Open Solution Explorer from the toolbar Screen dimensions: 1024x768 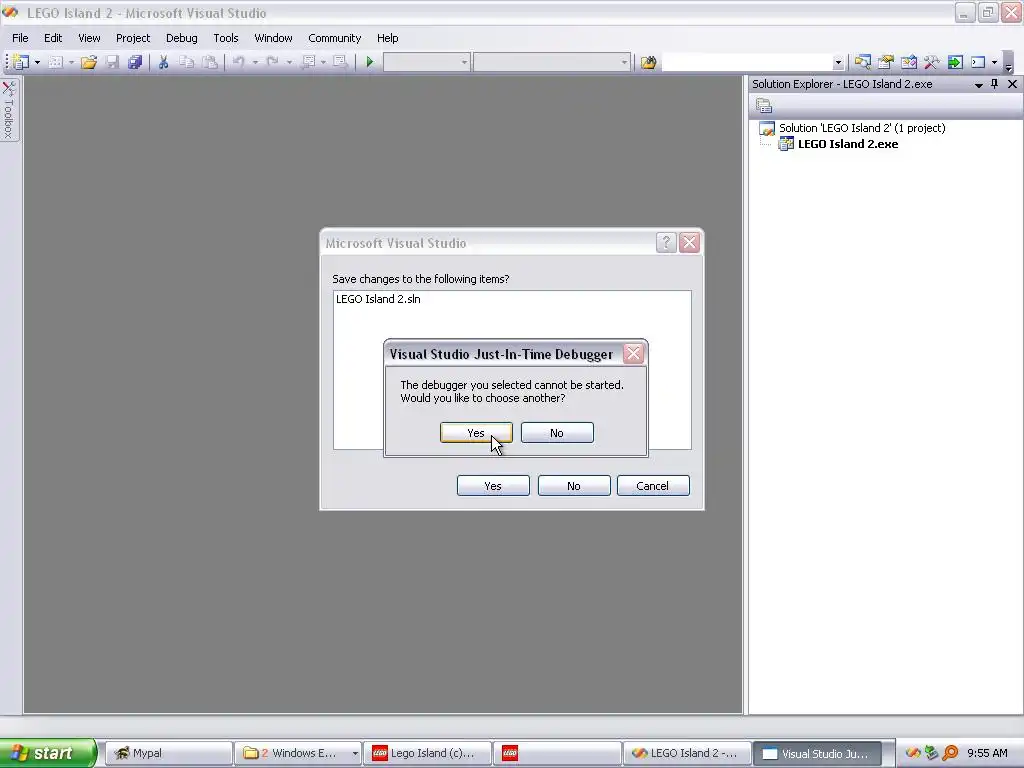[862, 62]
